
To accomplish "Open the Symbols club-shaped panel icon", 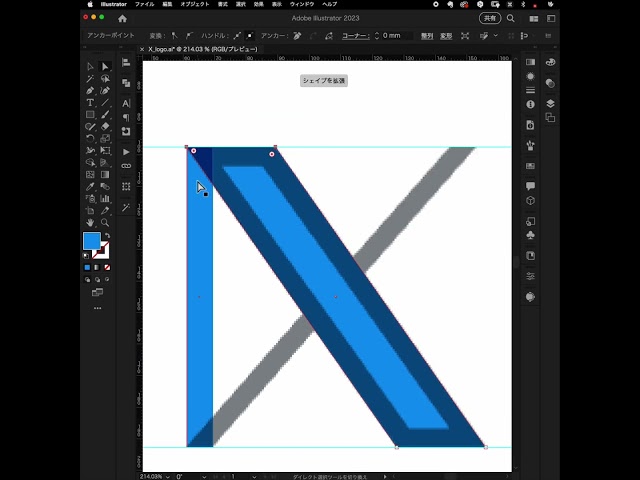I will [531, 236].
